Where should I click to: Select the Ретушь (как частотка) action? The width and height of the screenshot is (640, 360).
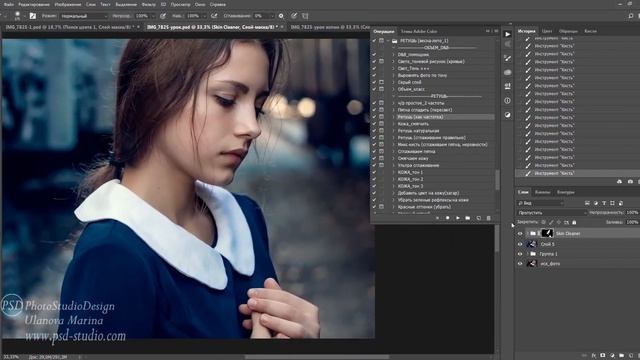point(420,117)
